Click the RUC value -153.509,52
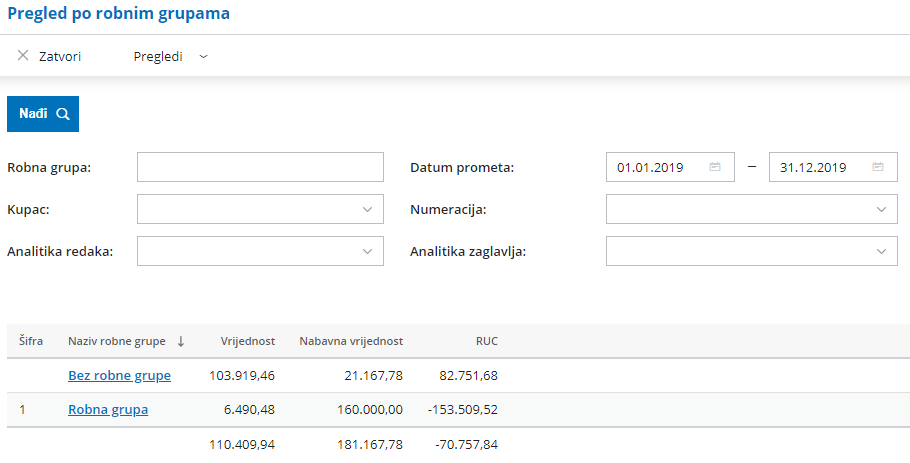Viewport: 910px width, 463px height. [463, 410]
